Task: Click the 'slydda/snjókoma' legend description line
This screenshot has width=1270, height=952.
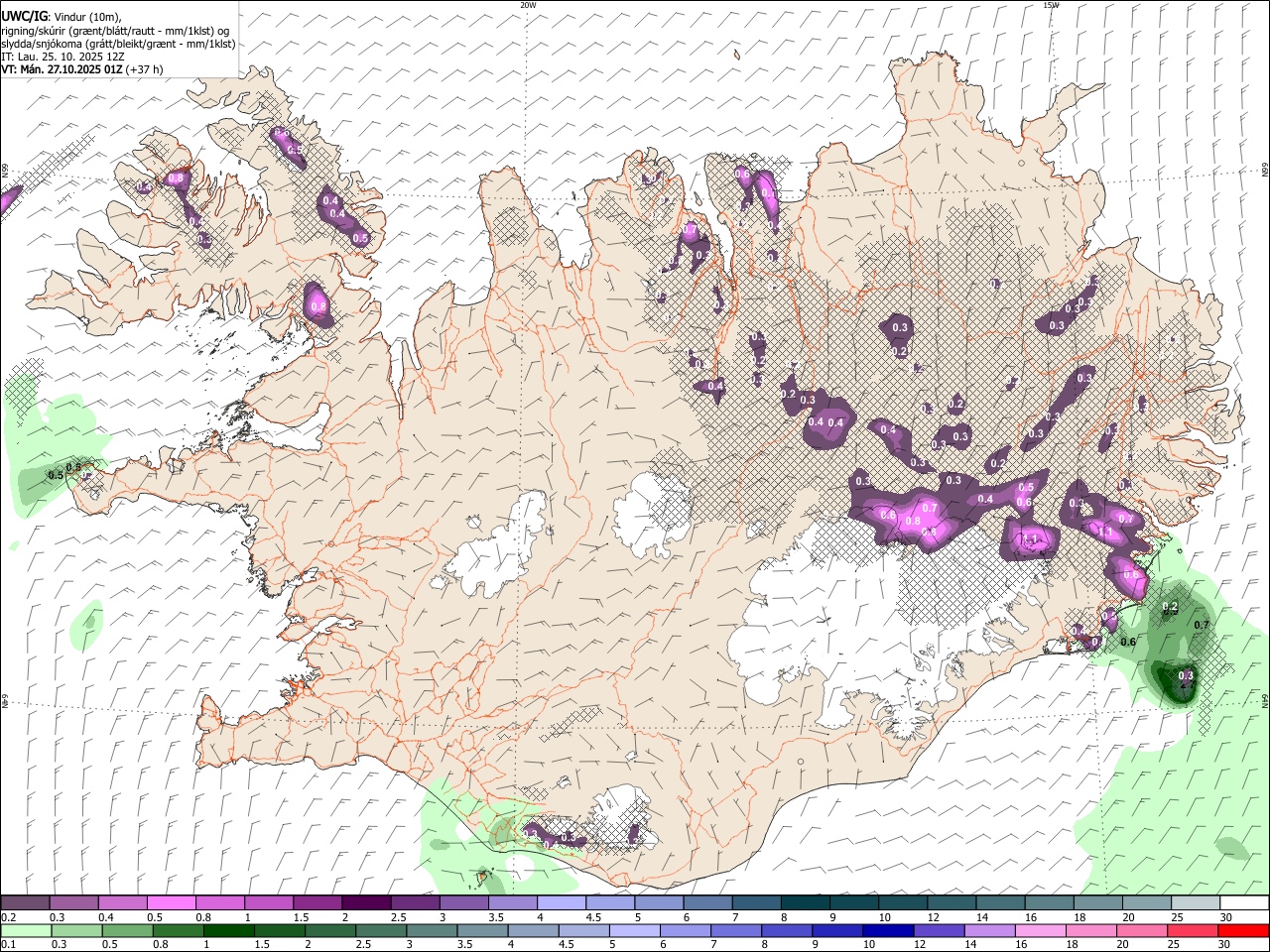Action: pyautogui.click(x=118, y=44)
